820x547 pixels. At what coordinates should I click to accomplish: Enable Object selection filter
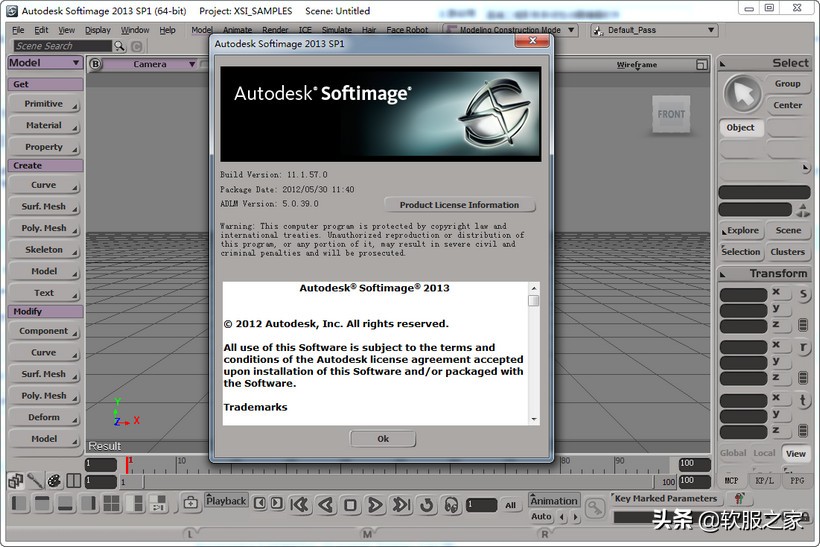coord(741,128)
